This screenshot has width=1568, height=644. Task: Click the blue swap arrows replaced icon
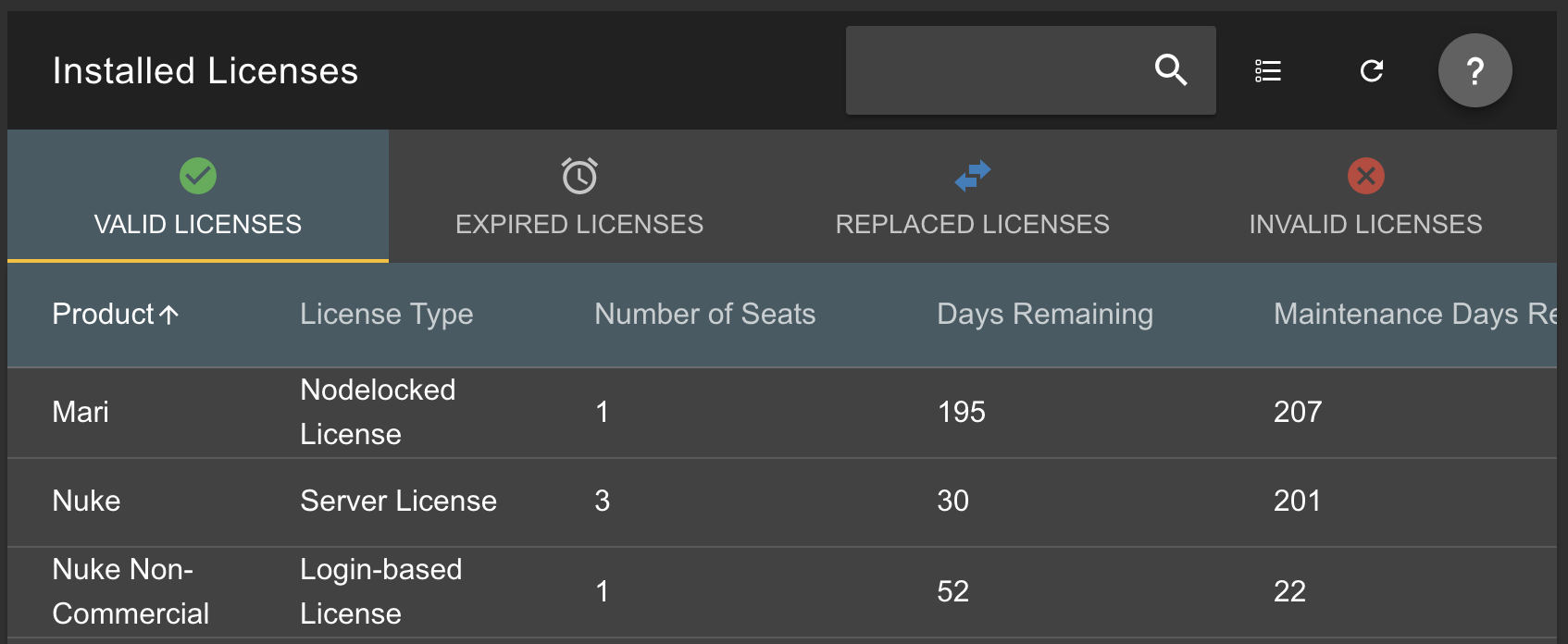(x=973, y=175)
